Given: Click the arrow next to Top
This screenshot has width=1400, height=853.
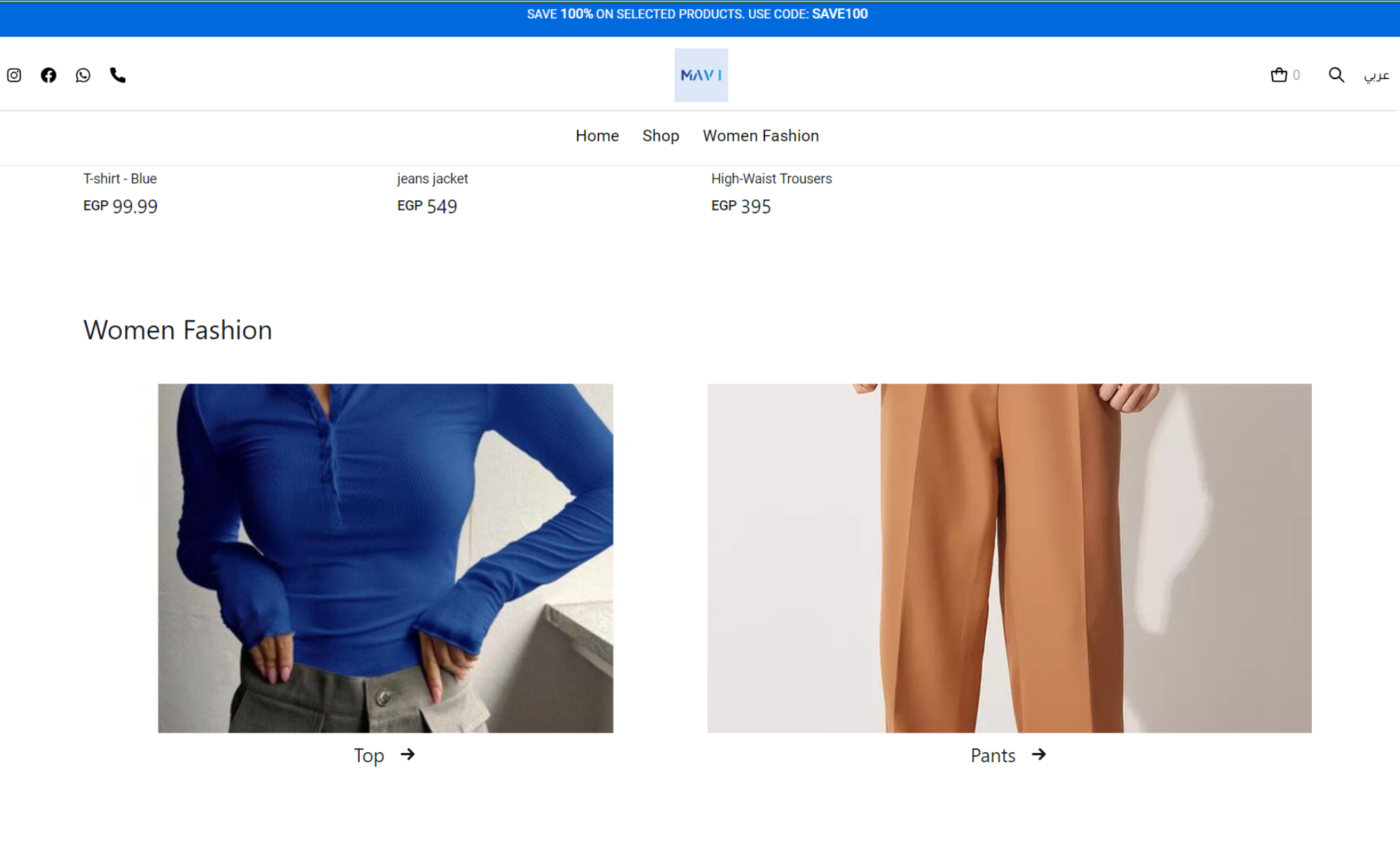Looking at the screenshot, I should pos(407,754).
